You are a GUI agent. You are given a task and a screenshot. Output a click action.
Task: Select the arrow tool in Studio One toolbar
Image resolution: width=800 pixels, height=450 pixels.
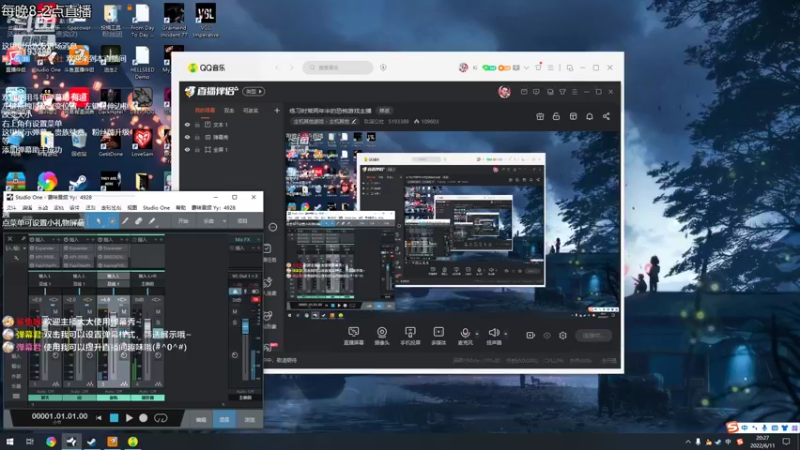(98, 221)
